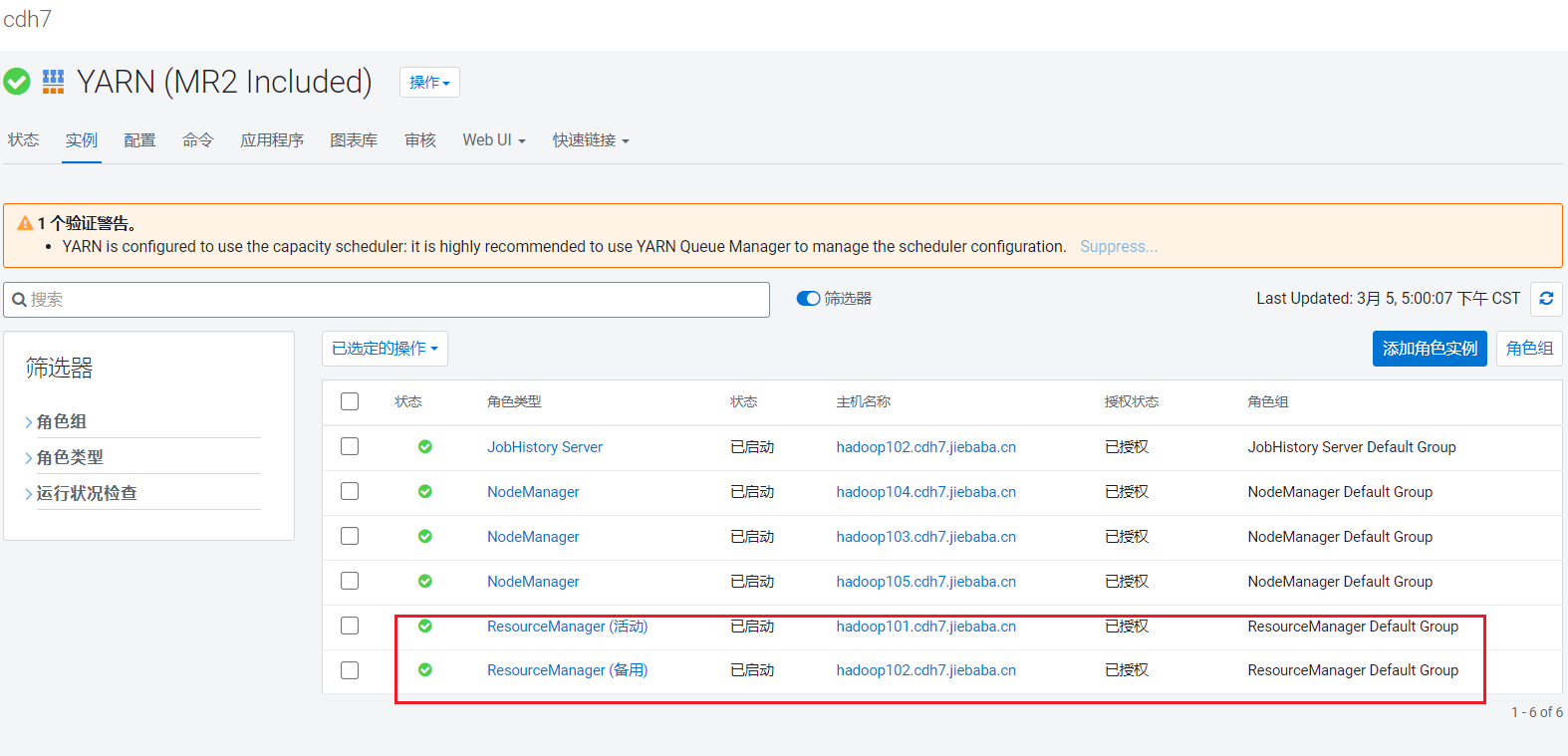1568x756 pixels.
Task: Open host link hadoop104.cdh7.jiebaba.cn
Action: pyautogui.click(x=926, y=492)
